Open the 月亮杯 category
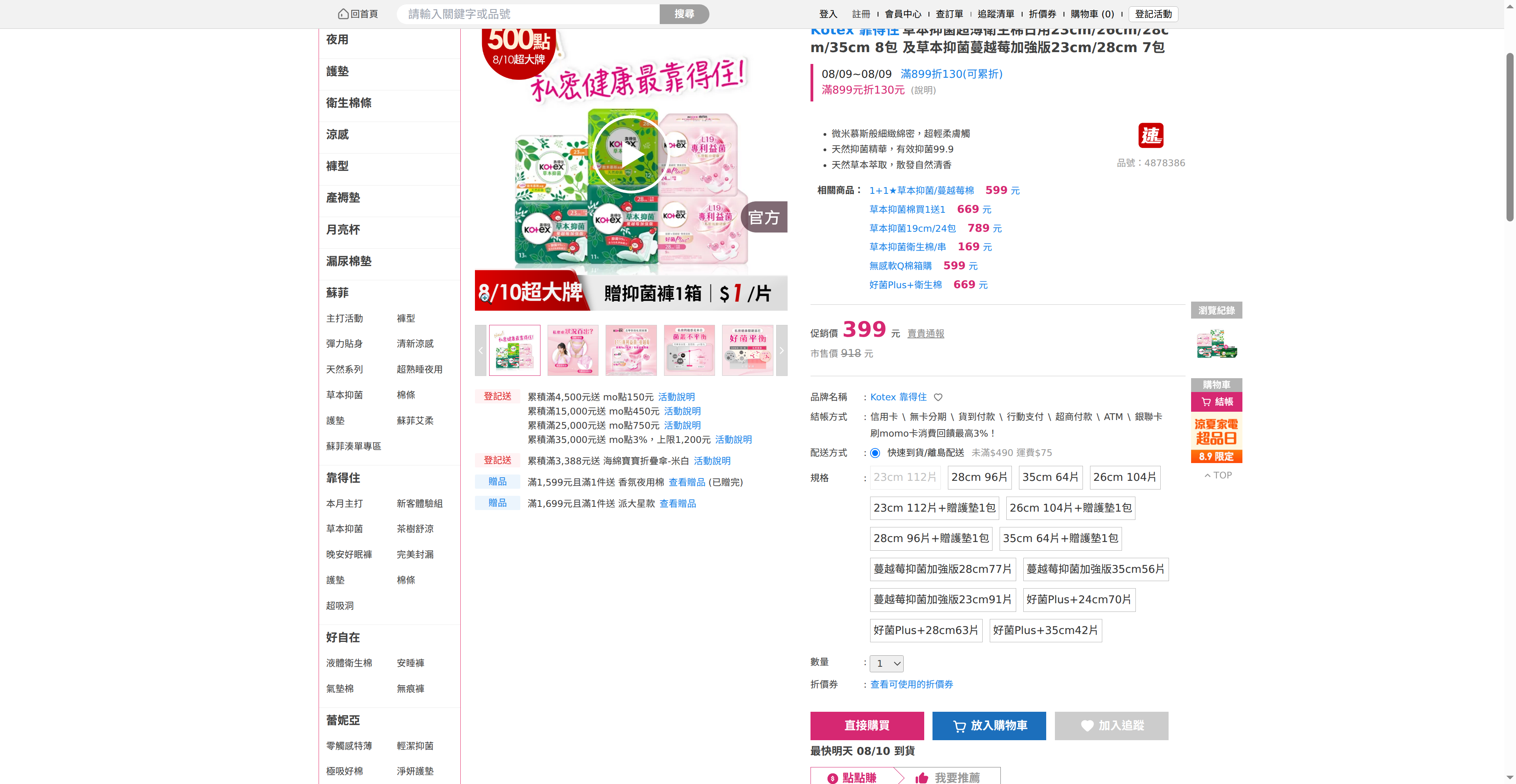Viewport: 1516px width, 784px height. coord(343,229)
